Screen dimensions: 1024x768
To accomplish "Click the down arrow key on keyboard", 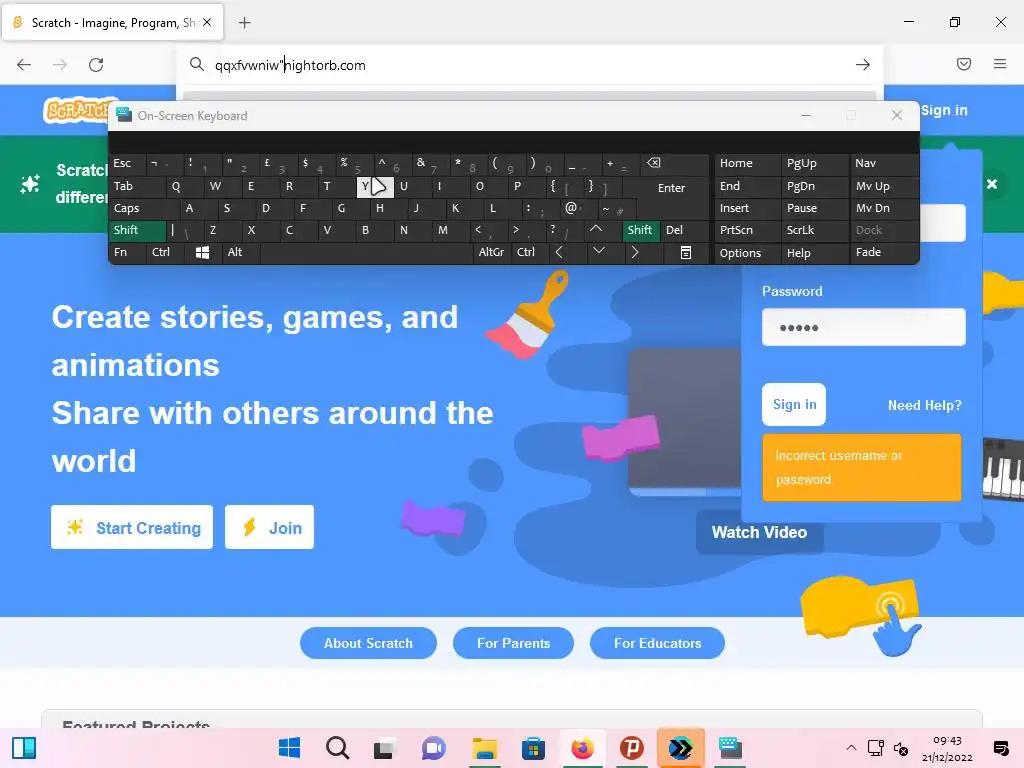I will 598,251.
